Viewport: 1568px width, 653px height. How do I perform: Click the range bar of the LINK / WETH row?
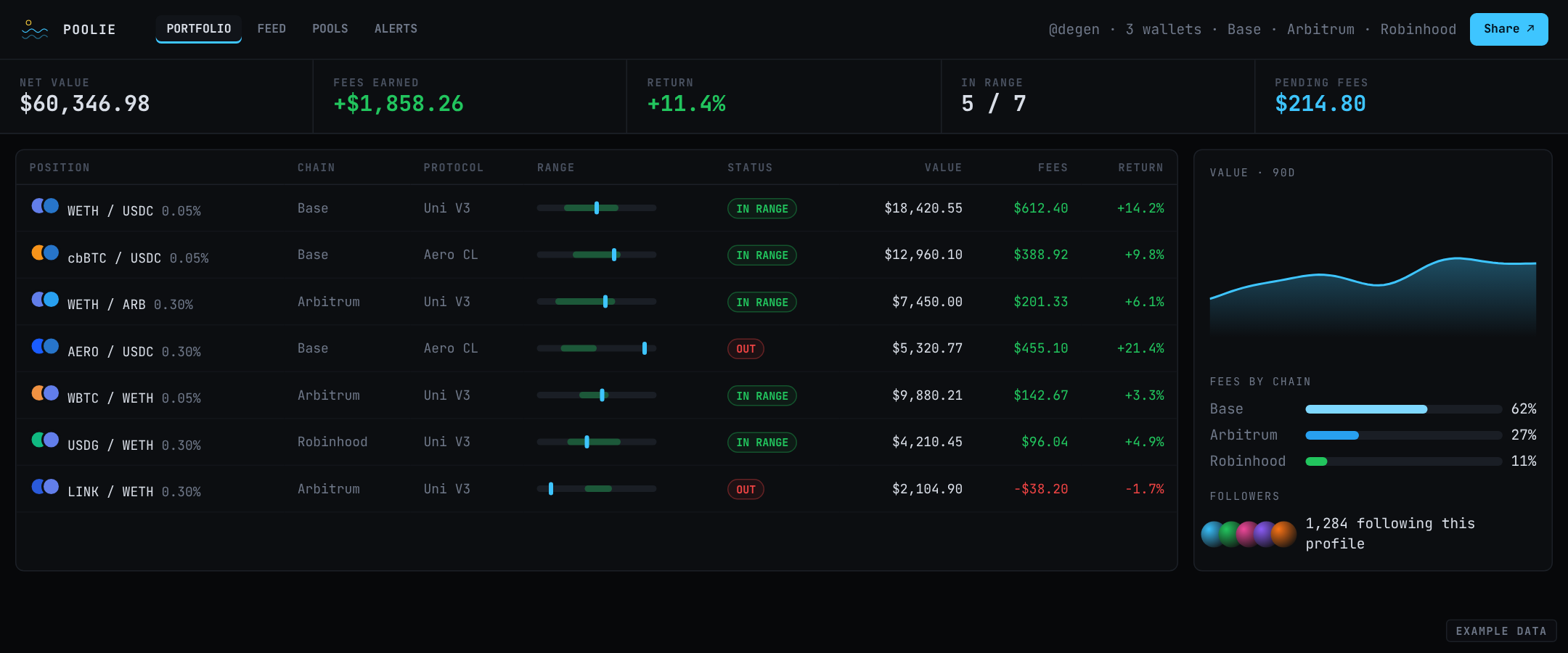[597, 489]
